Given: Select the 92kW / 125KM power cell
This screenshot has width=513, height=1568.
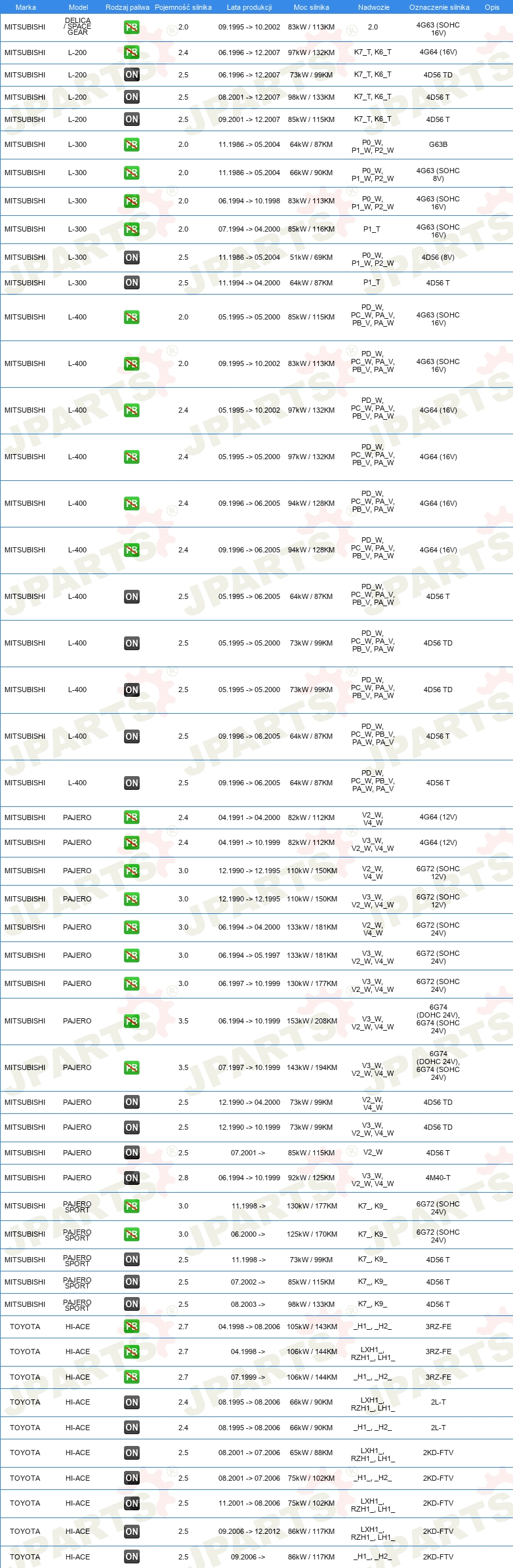Looking at the screenshot, I should [312, 1178].
